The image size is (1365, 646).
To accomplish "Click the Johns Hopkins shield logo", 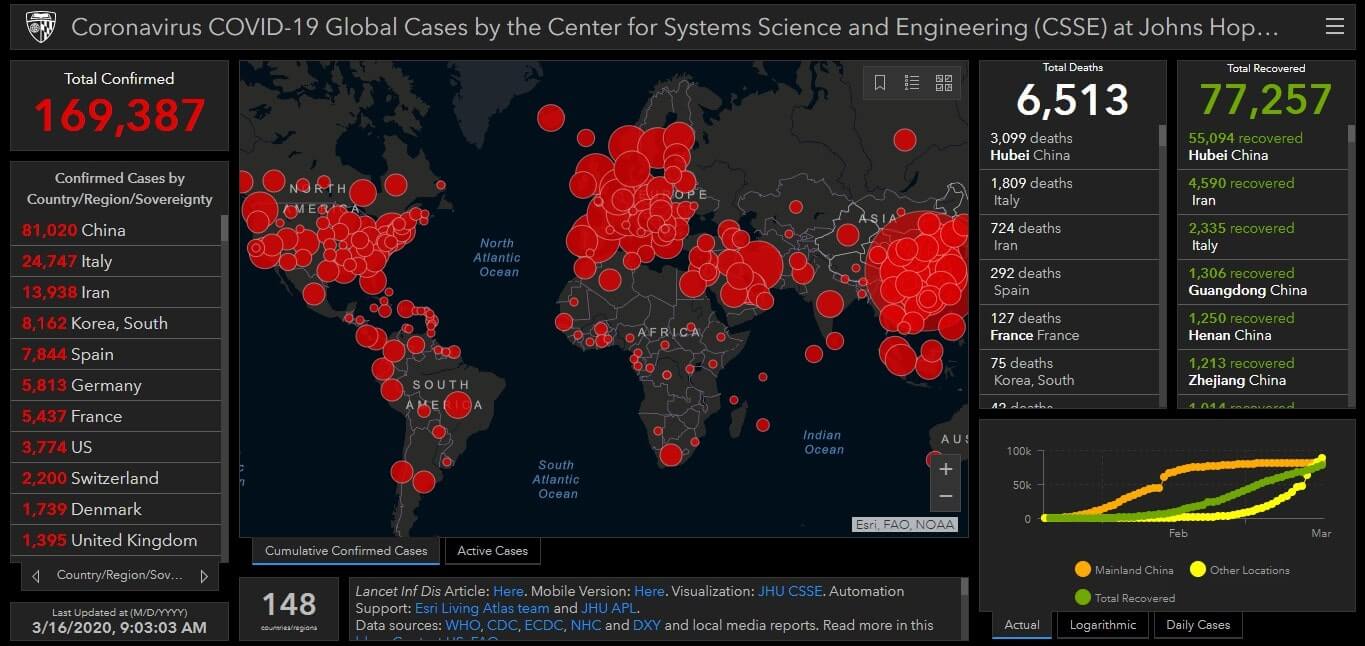I will click(x=40, y=26).
